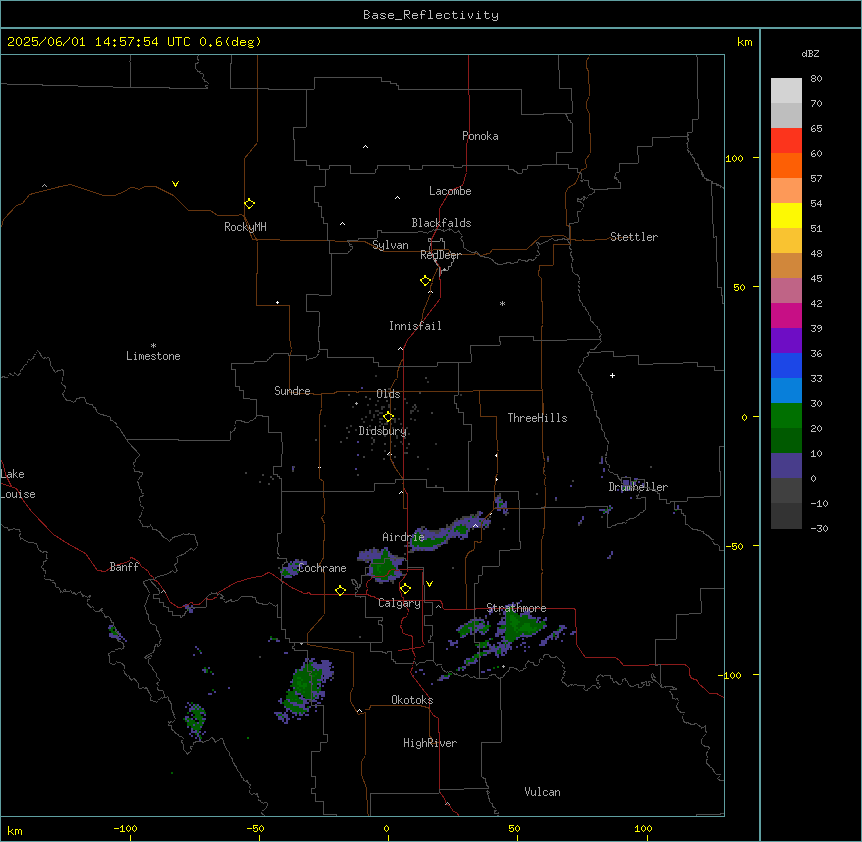The image size is (862, 842).
Task: Click the RedDeer city label
Action: coord(440,255)
